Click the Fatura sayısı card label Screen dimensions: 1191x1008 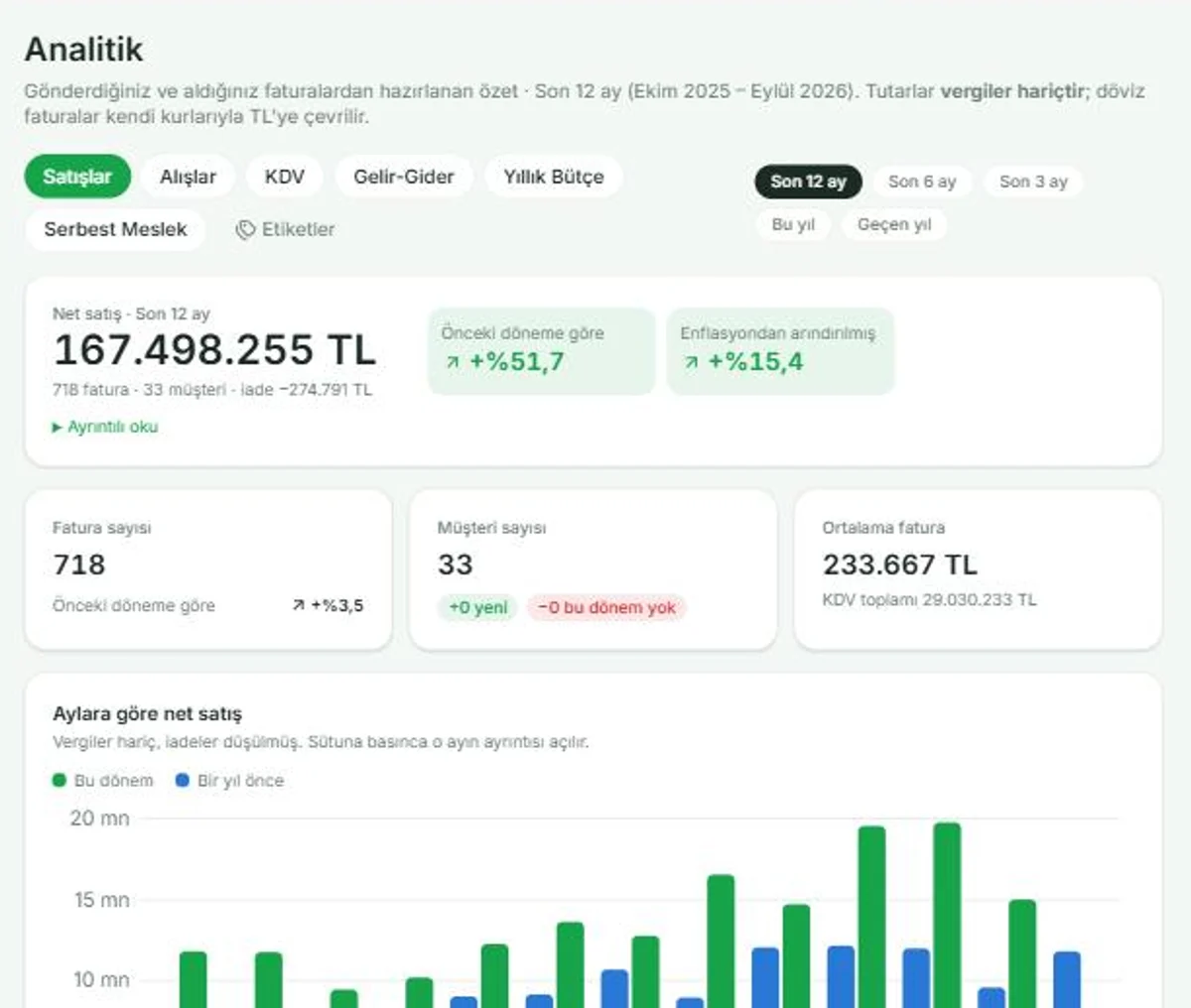click(x=102, y=528)
